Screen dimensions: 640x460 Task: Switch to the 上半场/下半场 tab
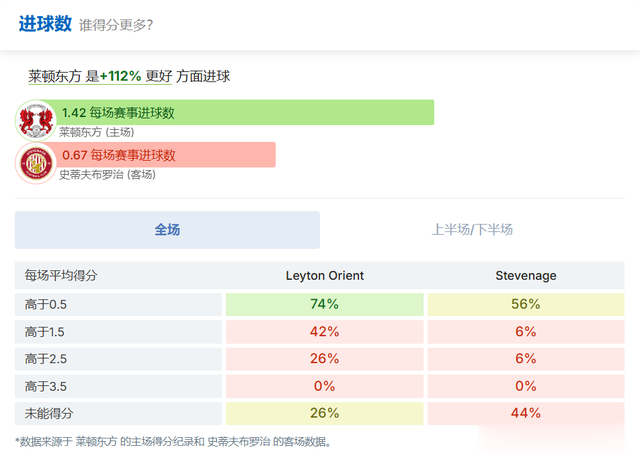pos(472,230)
